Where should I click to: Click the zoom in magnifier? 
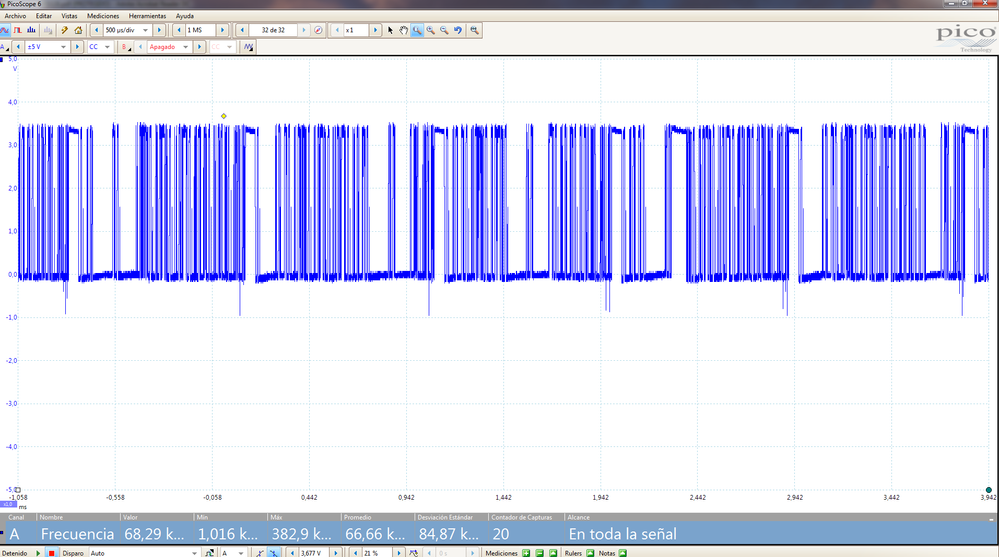coord(431,30)
